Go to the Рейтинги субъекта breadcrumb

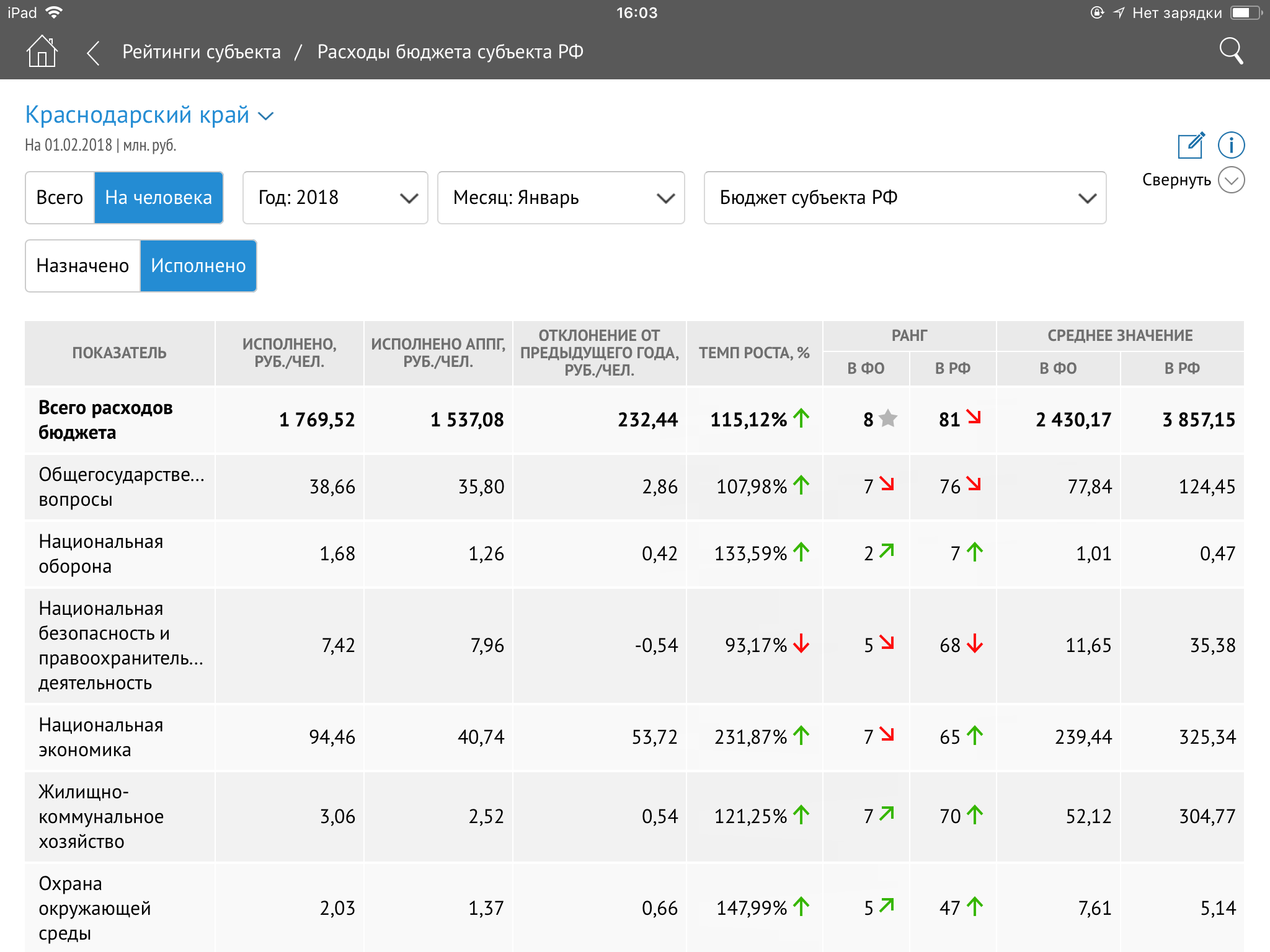(x=202, y=52)
